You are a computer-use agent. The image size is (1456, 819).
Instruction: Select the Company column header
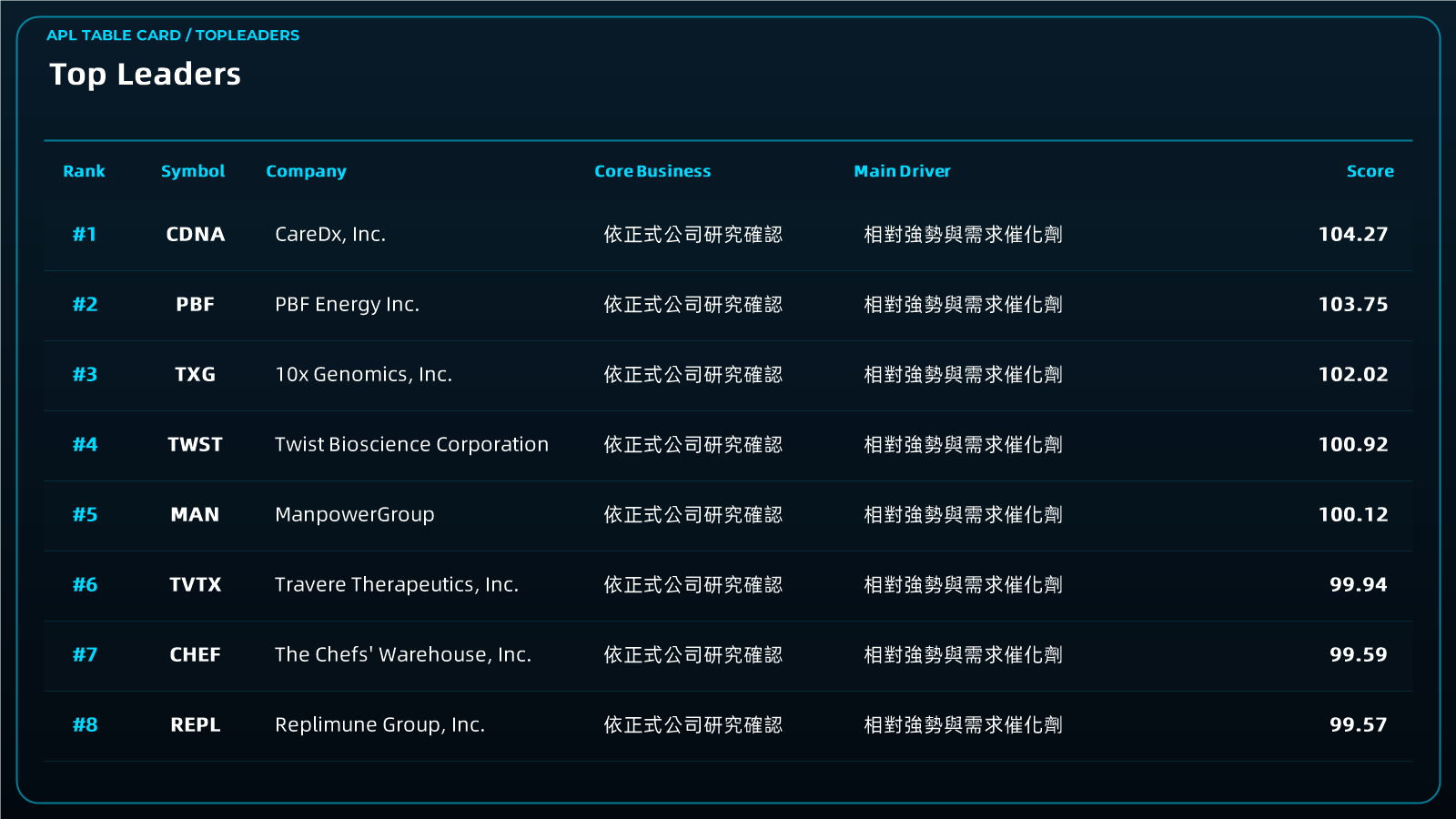coord(306,171)
